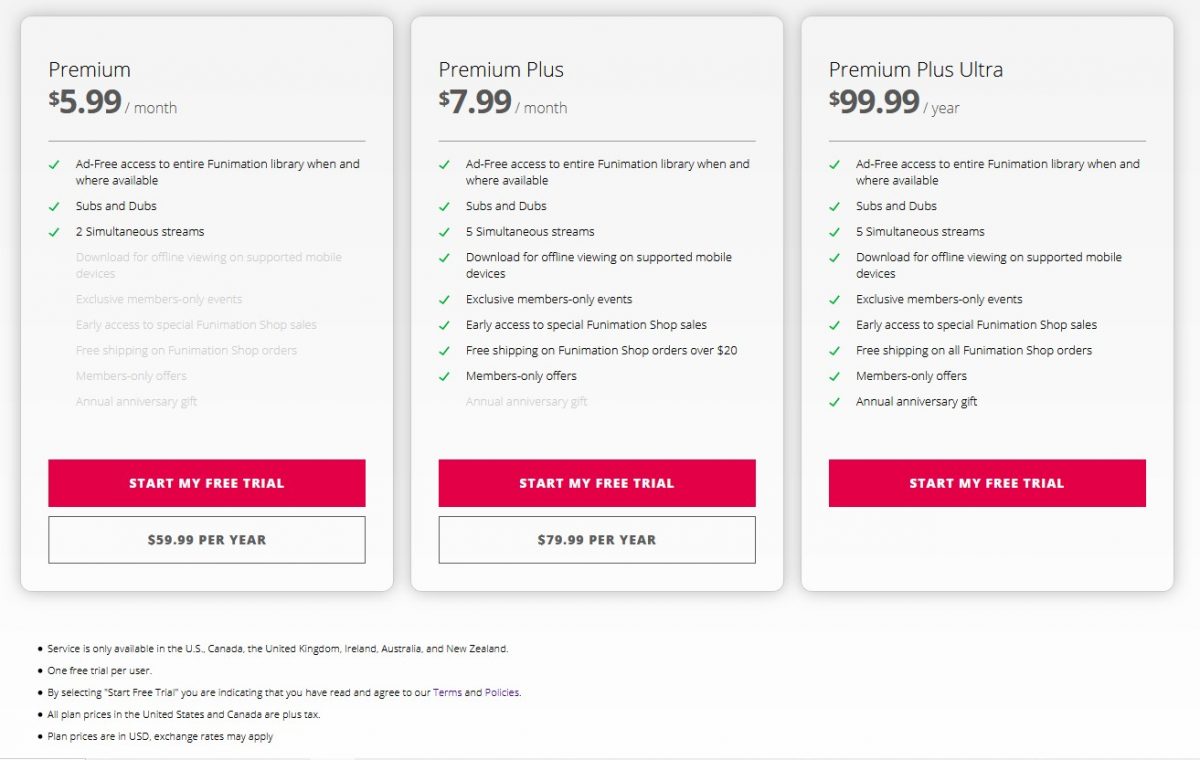This screenshot has width=1200, height=760.
Task: Click Premium Plus checkmark for Members-only offers
Action: click(x=444, y=377)
